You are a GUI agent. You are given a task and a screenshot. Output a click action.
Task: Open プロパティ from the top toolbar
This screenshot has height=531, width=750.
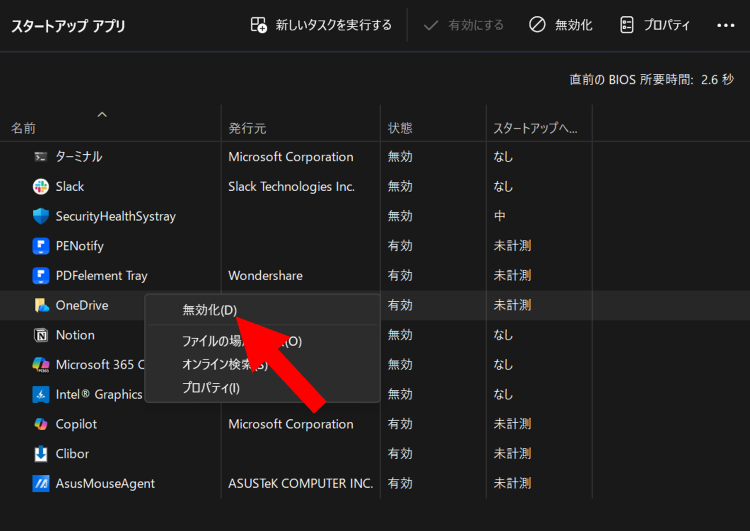(x=655, y=25)
